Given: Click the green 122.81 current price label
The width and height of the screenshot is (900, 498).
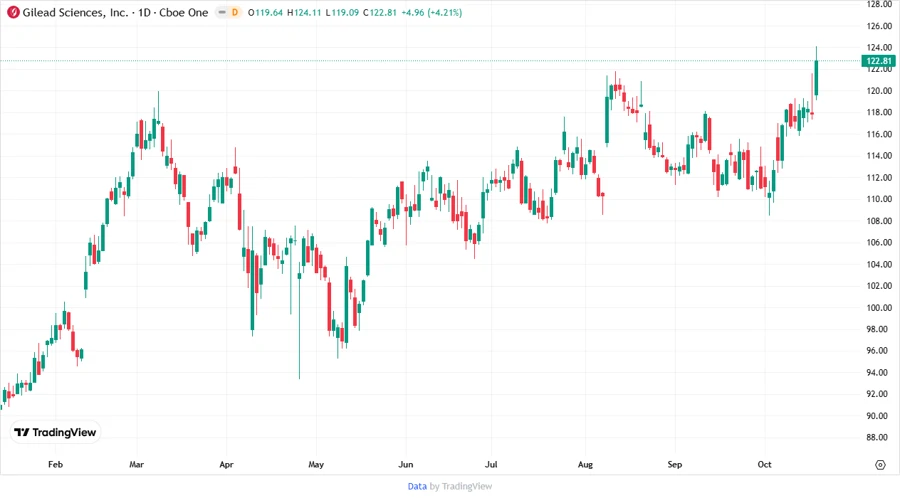Looking at the screenshot, I should pos(879,61).
